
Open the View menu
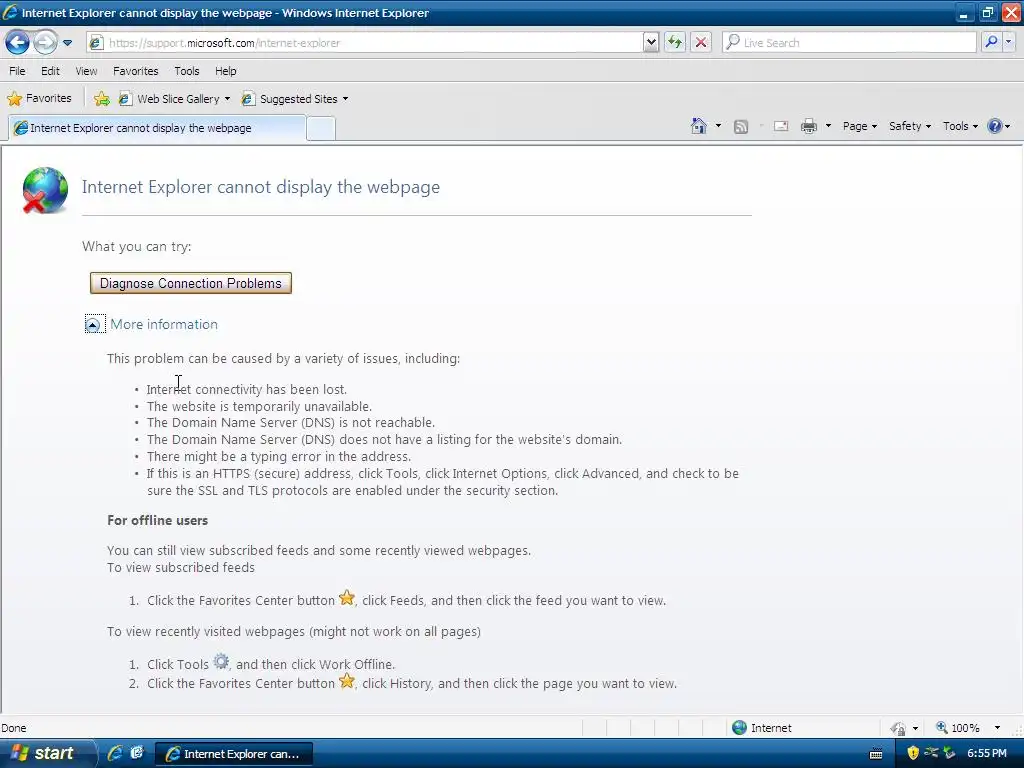86,71
